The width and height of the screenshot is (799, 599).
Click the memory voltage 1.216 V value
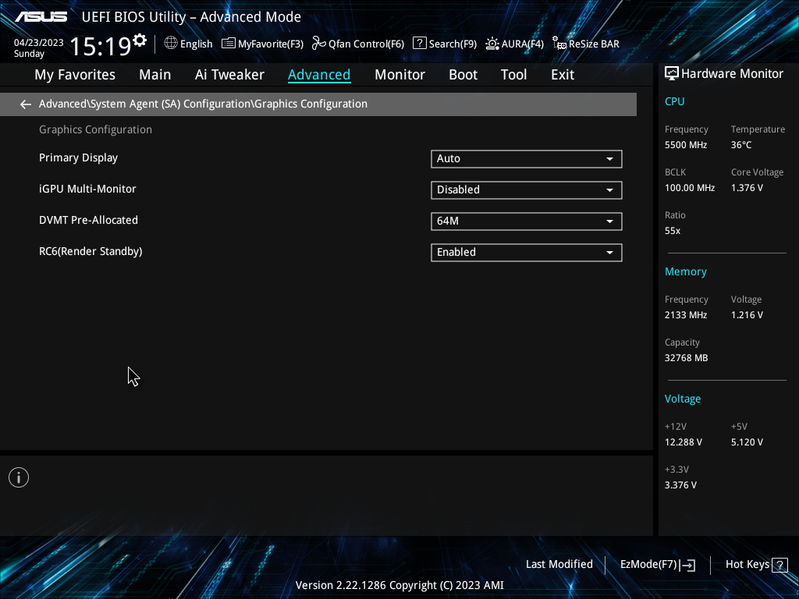coord(747,315)
